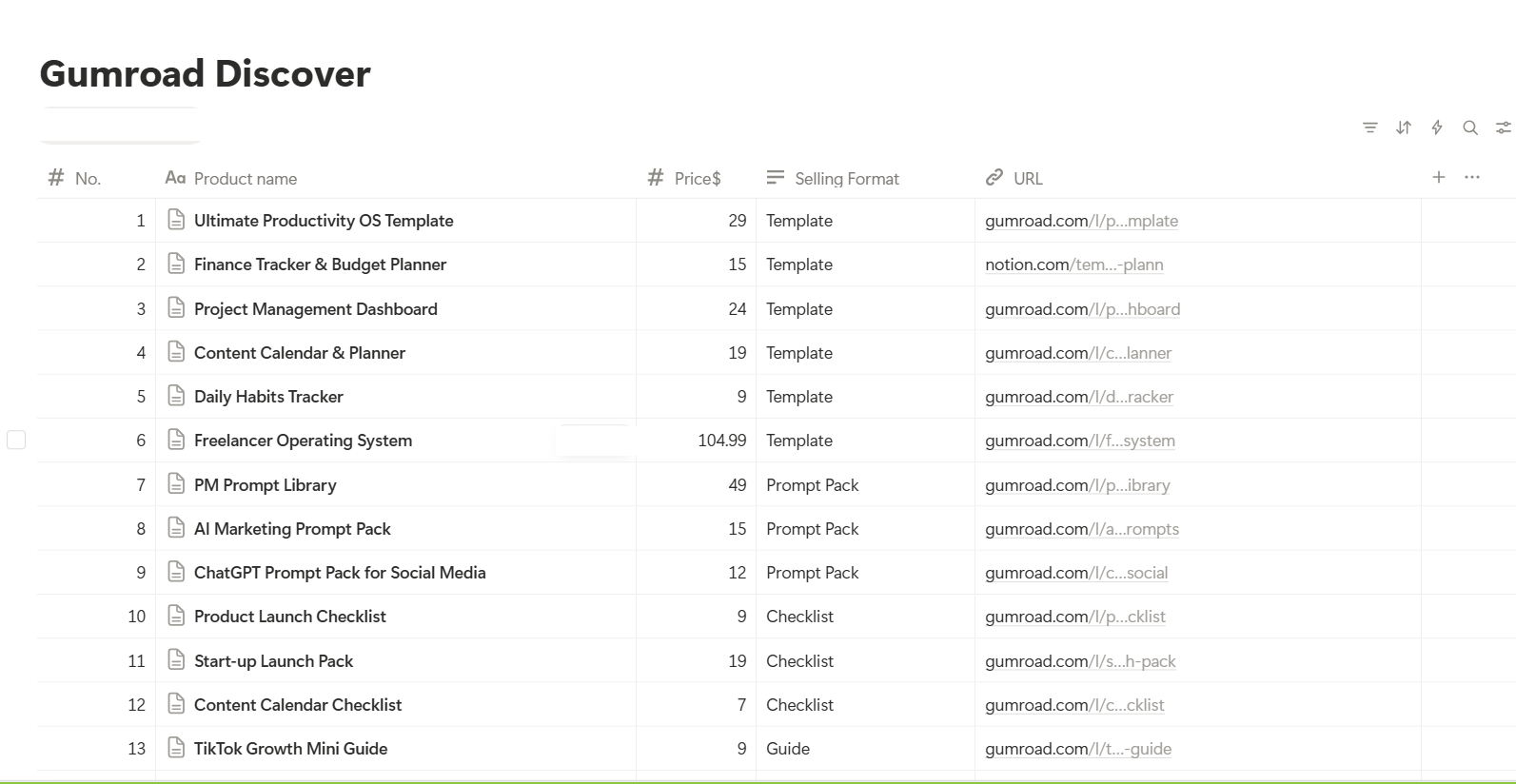Open ChatGPT Prompt Pack for Social Media name

(x=340, y=573)
